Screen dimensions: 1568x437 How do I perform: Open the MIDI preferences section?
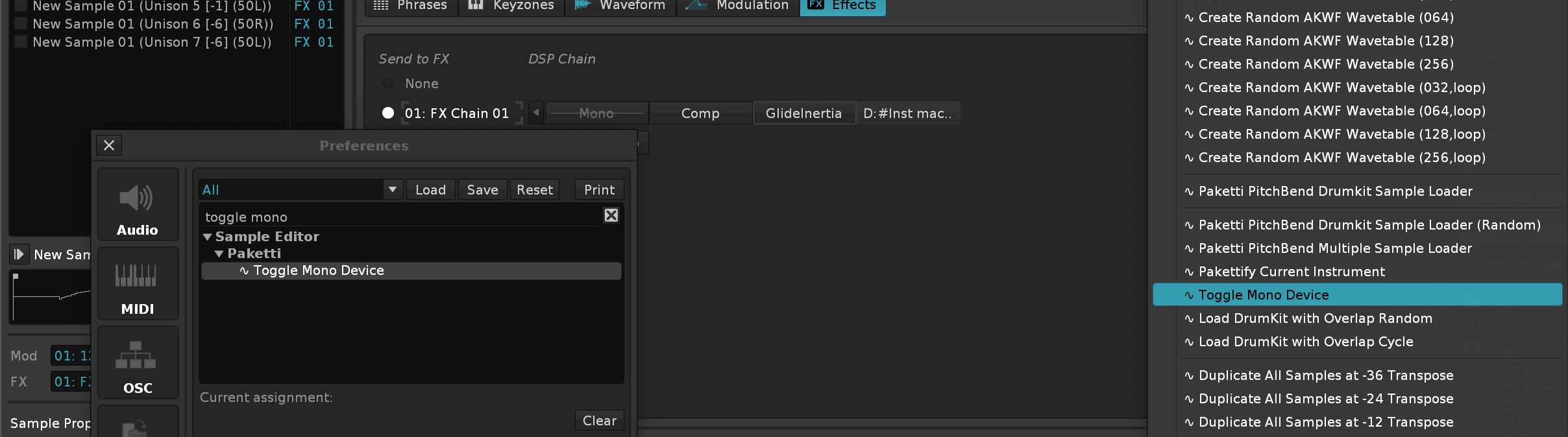click(x=138, y=284)
